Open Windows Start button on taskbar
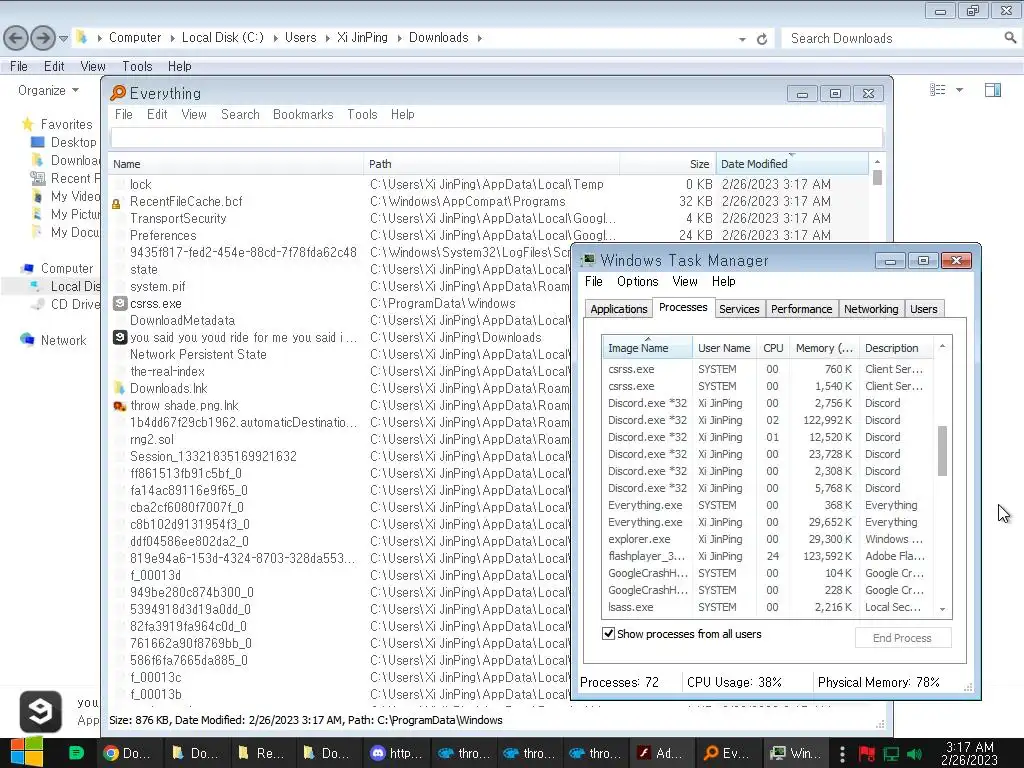The height and width of the screenshot is (768, 1024). click(x=27, y=753)
